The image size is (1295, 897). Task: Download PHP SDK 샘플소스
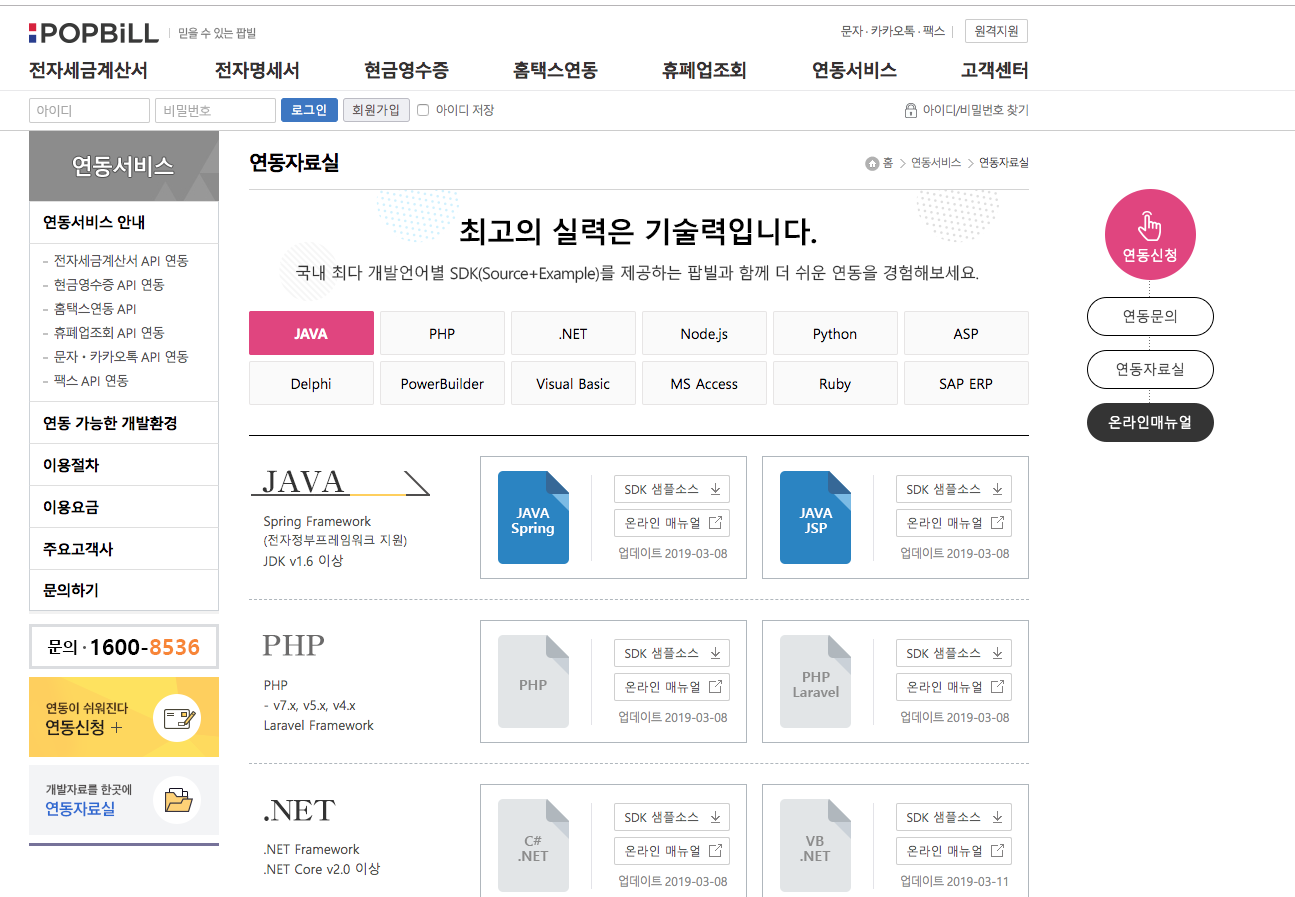[672, 653]
